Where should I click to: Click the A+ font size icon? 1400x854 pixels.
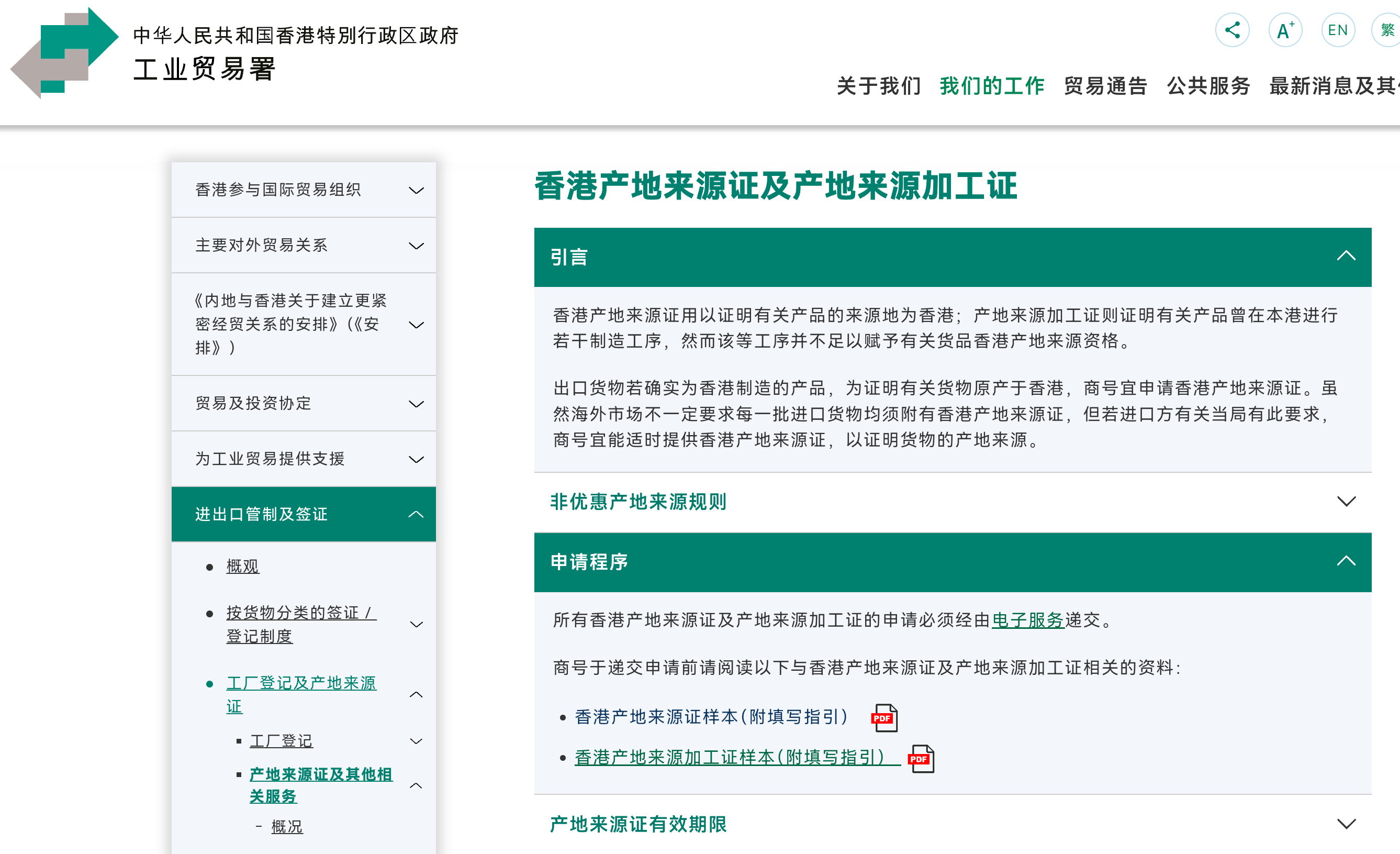tap(1285, 30)
